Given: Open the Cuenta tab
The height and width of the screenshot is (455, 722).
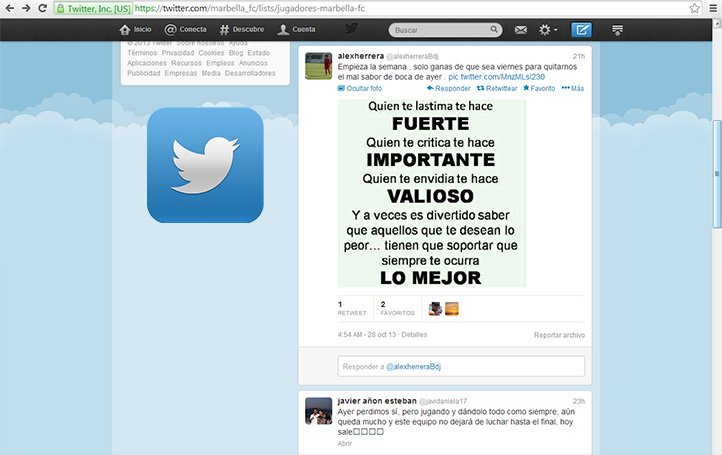Looking at the screenshot, I should pos(297,29).
